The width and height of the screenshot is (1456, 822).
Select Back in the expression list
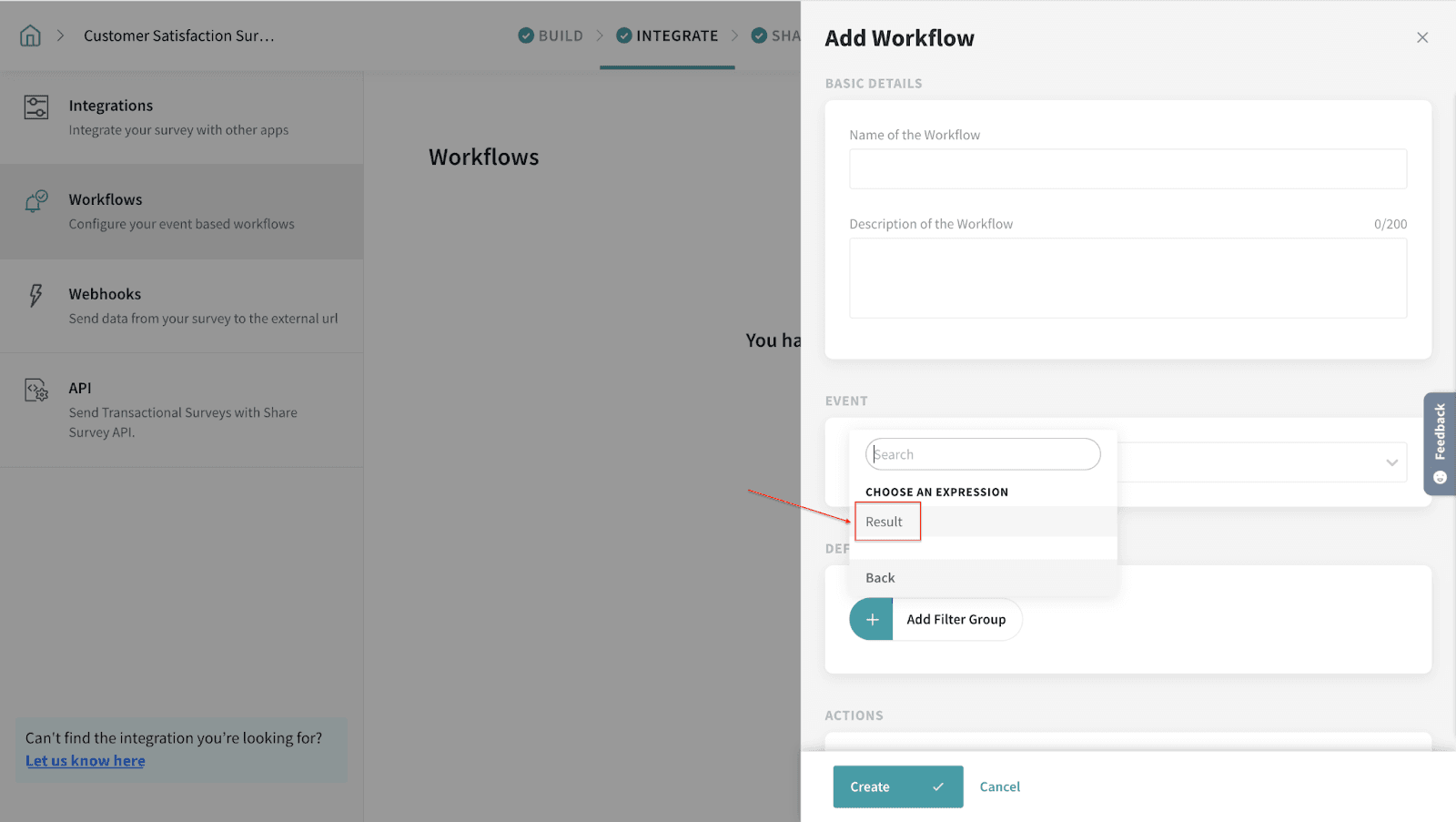(880, 578)
